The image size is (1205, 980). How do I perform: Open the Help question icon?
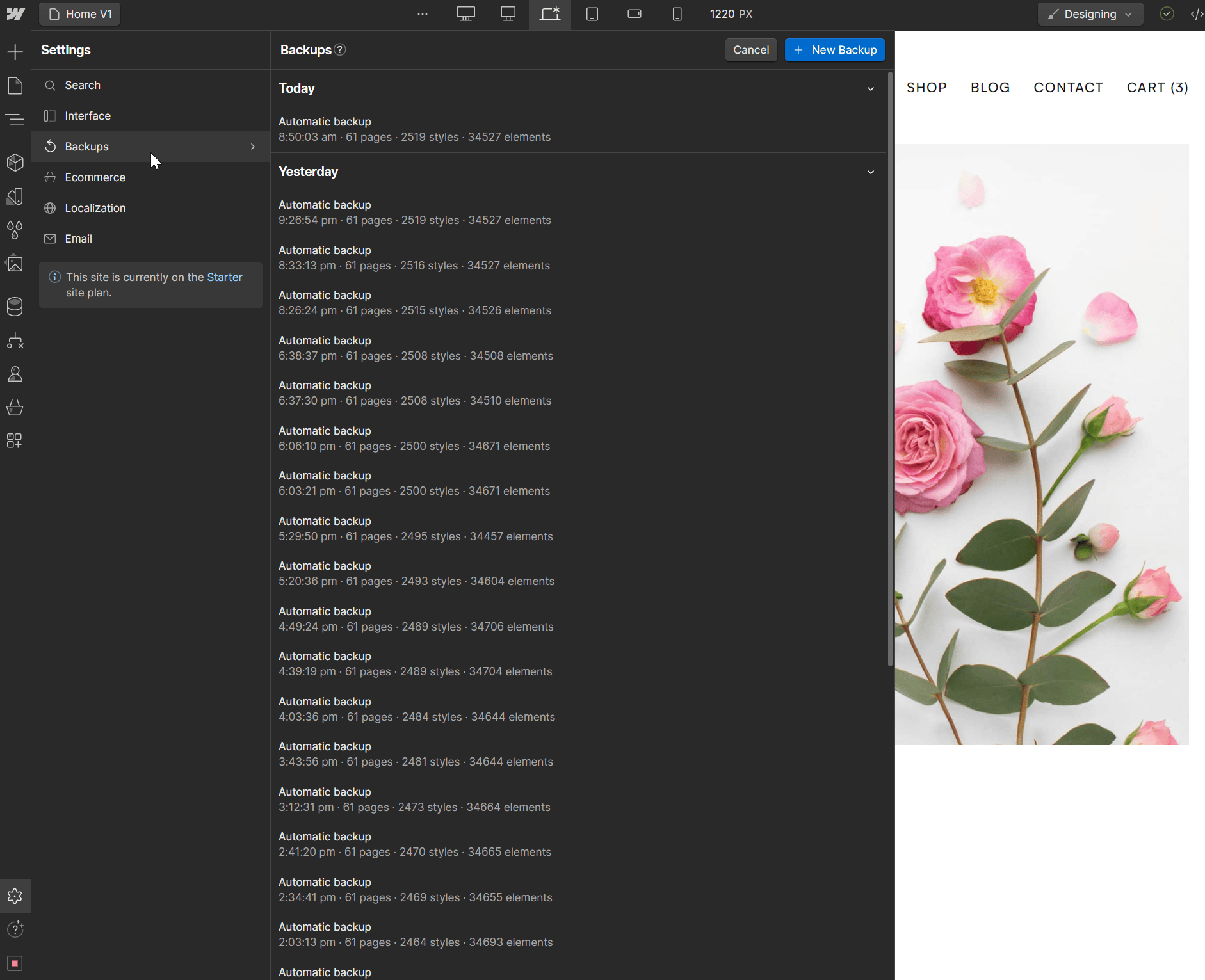pyautogui.click(x=15, y=929)
